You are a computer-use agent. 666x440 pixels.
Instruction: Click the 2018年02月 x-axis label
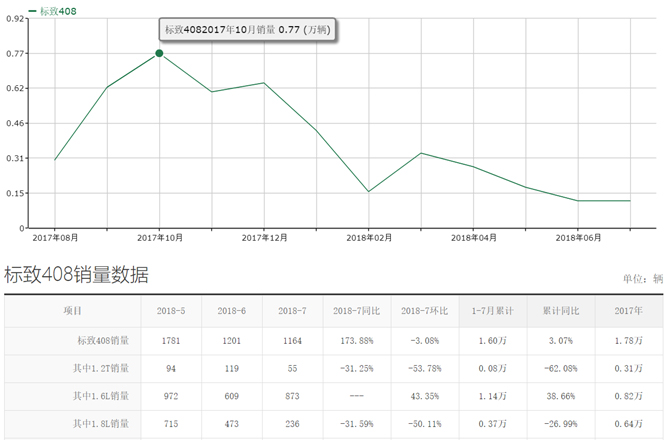click(x=369, y=238)
